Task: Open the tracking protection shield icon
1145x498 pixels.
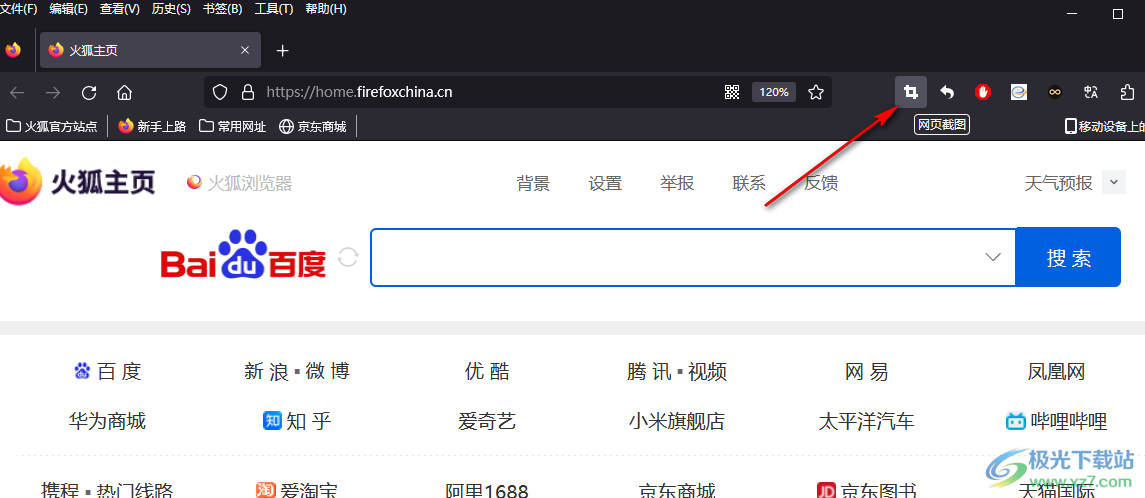Action: pos(220,92)
